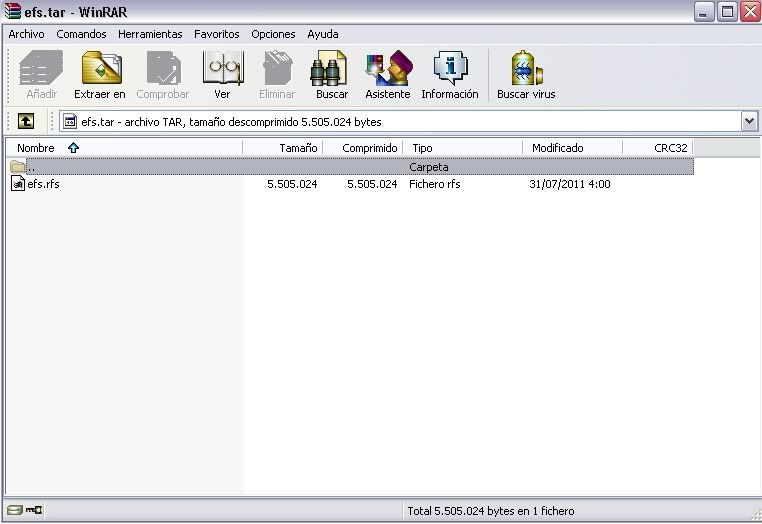762x524 pixels.
Task: Click the 31/07/2011 4:00 date cell
Action: 570,184
